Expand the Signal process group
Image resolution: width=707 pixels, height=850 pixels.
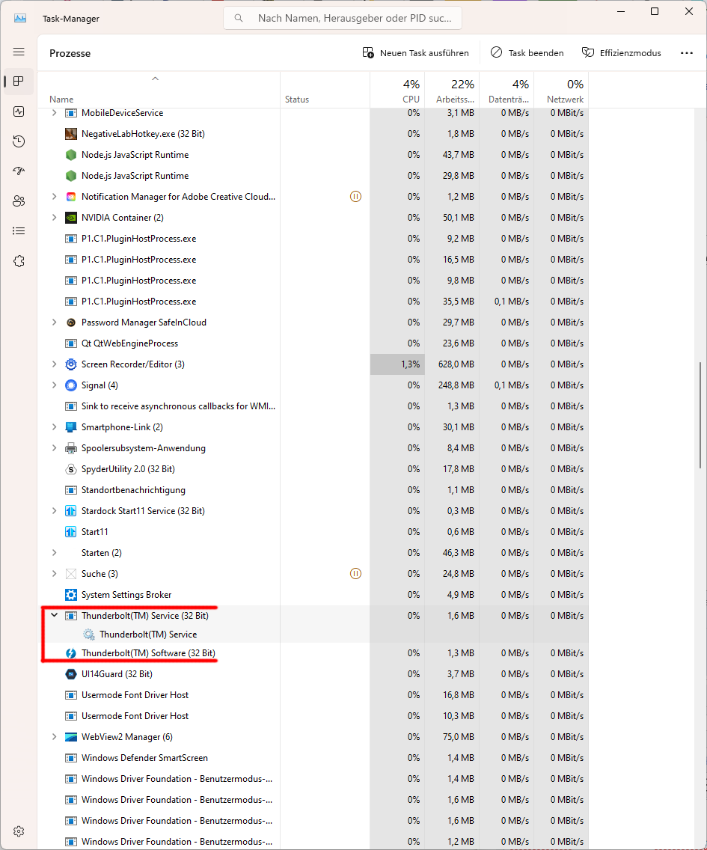[x=54, y=385]
